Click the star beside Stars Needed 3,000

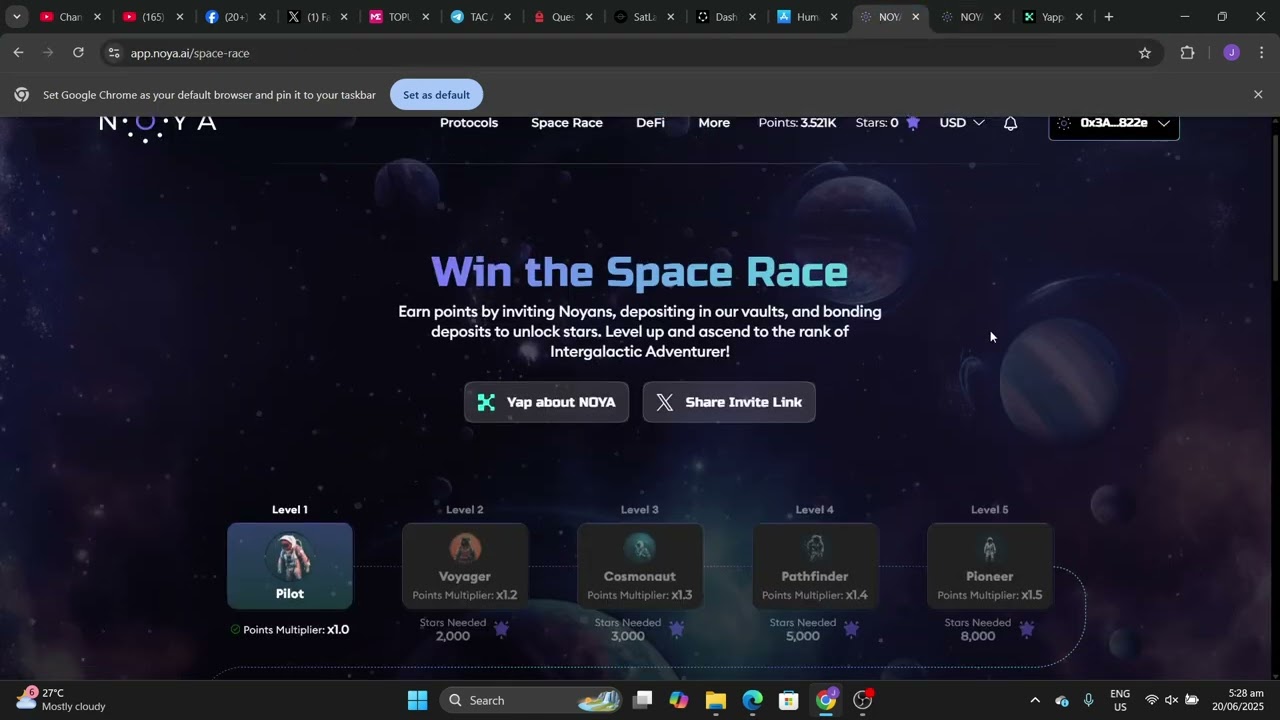(676, 629)
